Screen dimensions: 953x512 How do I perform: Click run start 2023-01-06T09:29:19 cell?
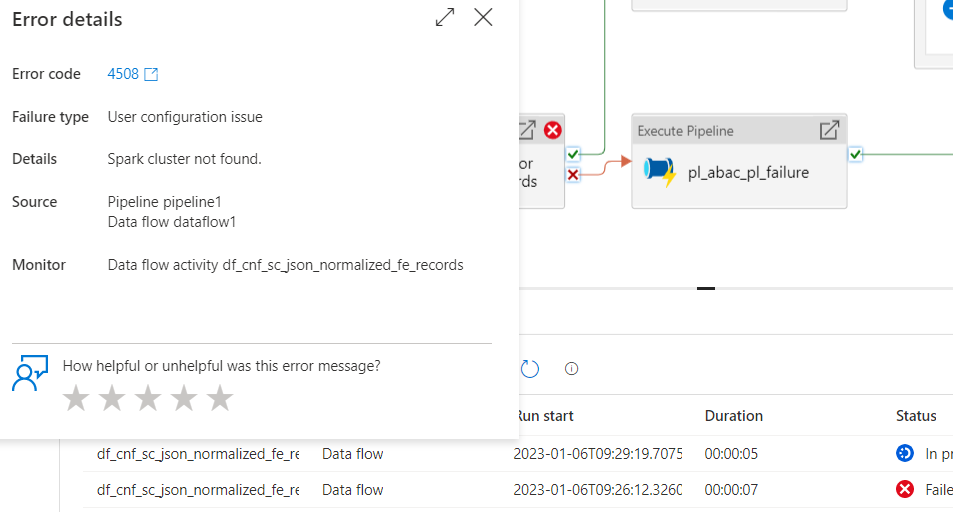(597, 454)
